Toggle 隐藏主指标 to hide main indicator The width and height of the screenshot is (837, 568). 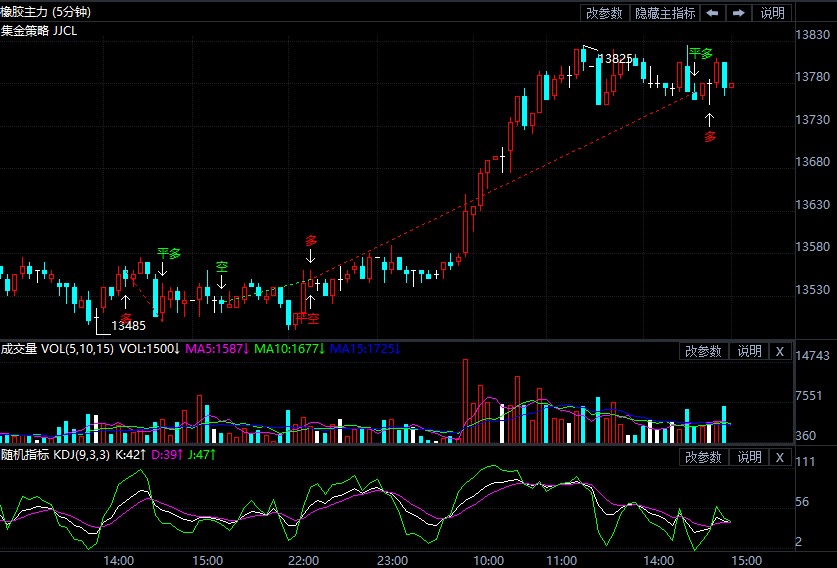point(665,13)
